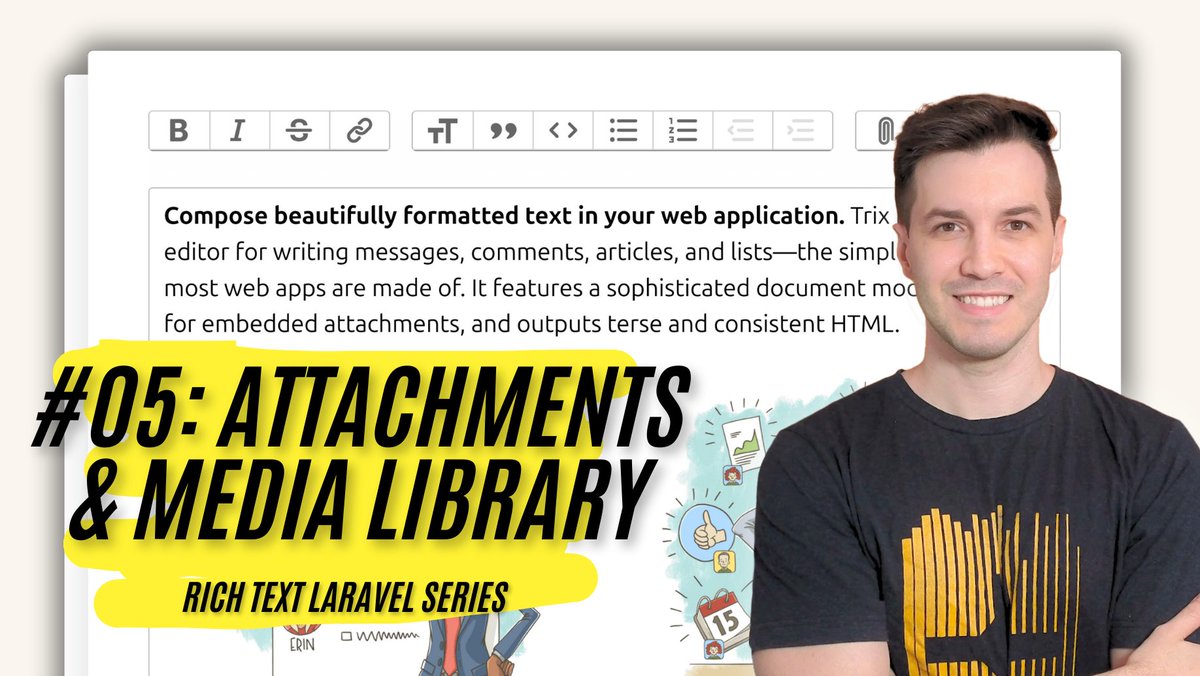Click the calendar illustration showing 15
The width and height of the screenshot is (1200, 676).
pyautogui.click(x=719, y=620)
